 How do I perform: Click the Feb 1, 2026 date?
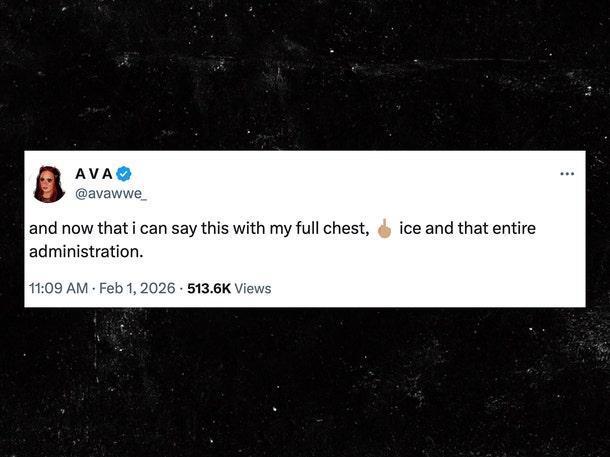click(x=139, y=288)
